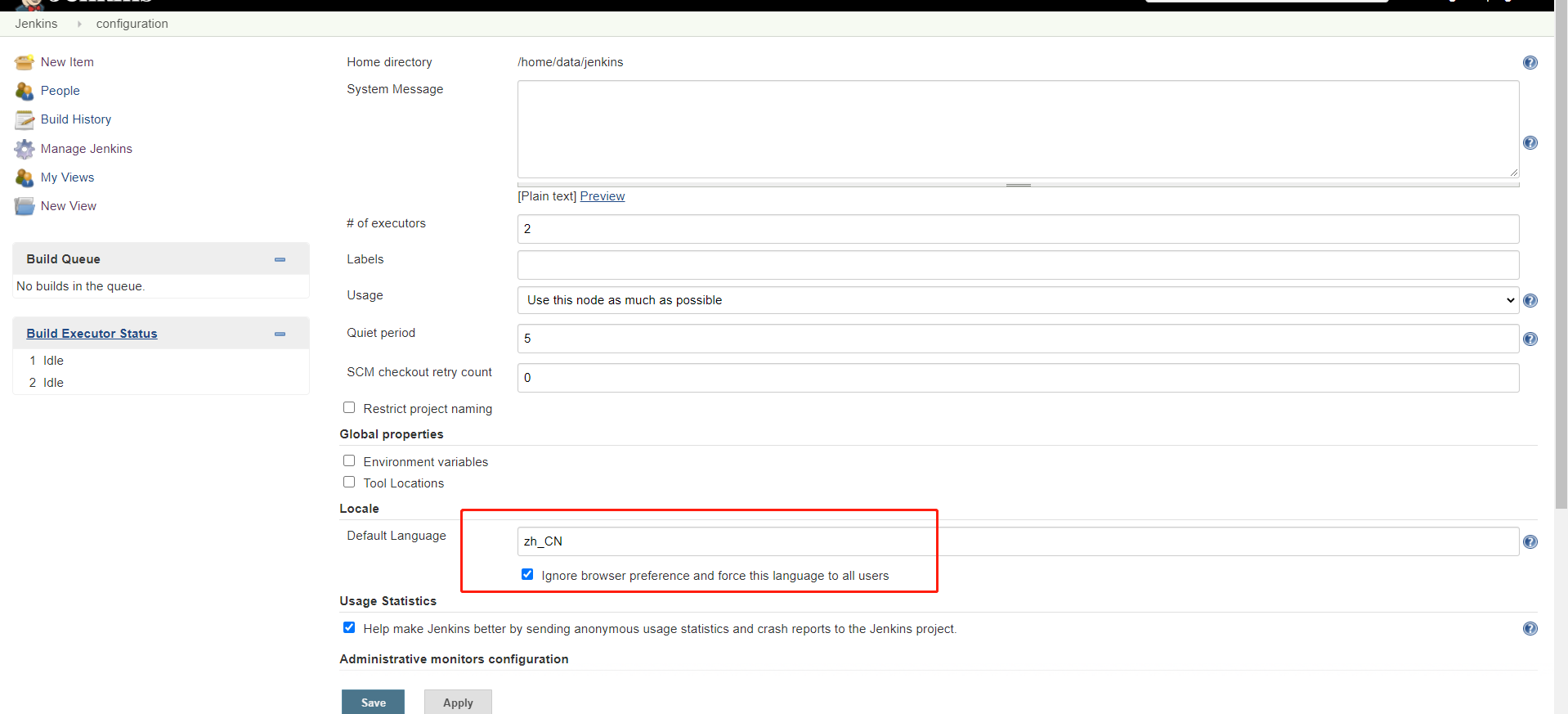
Task: Click 'No builds in the queue.' text
Action: 81,286
